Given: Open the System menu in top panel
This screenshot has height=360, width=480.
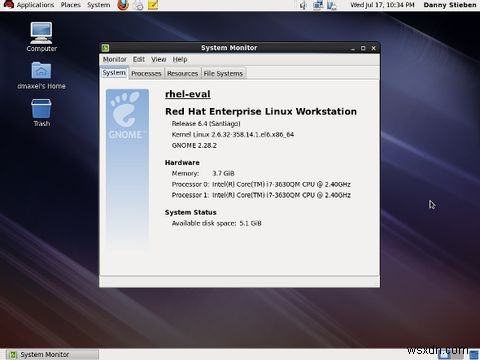Looking at the screenshot, I should point(99,5).
